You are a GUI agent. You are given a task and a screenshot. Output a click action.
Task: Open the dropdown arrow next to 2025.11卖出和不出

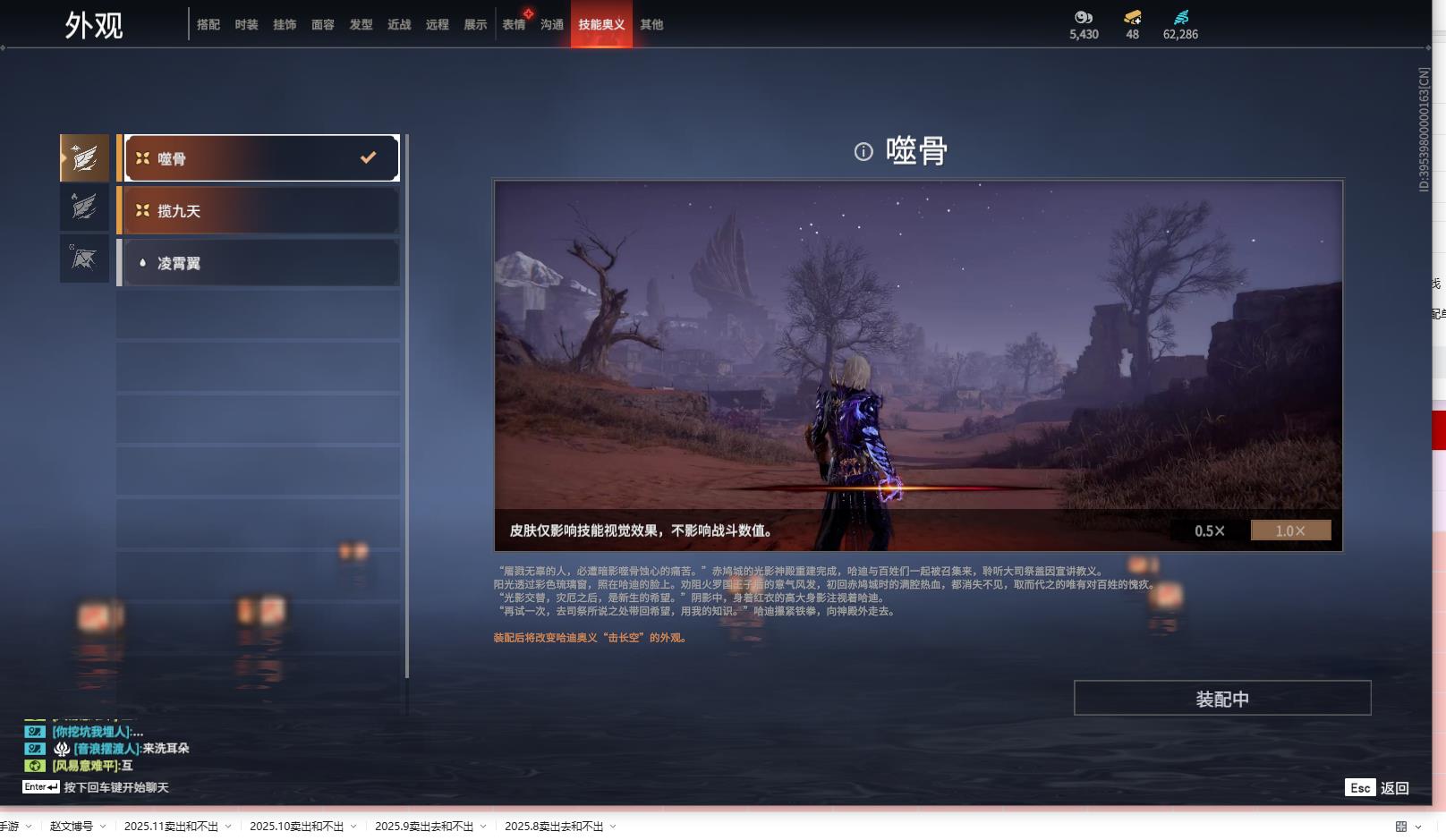(x=228, y=827)
